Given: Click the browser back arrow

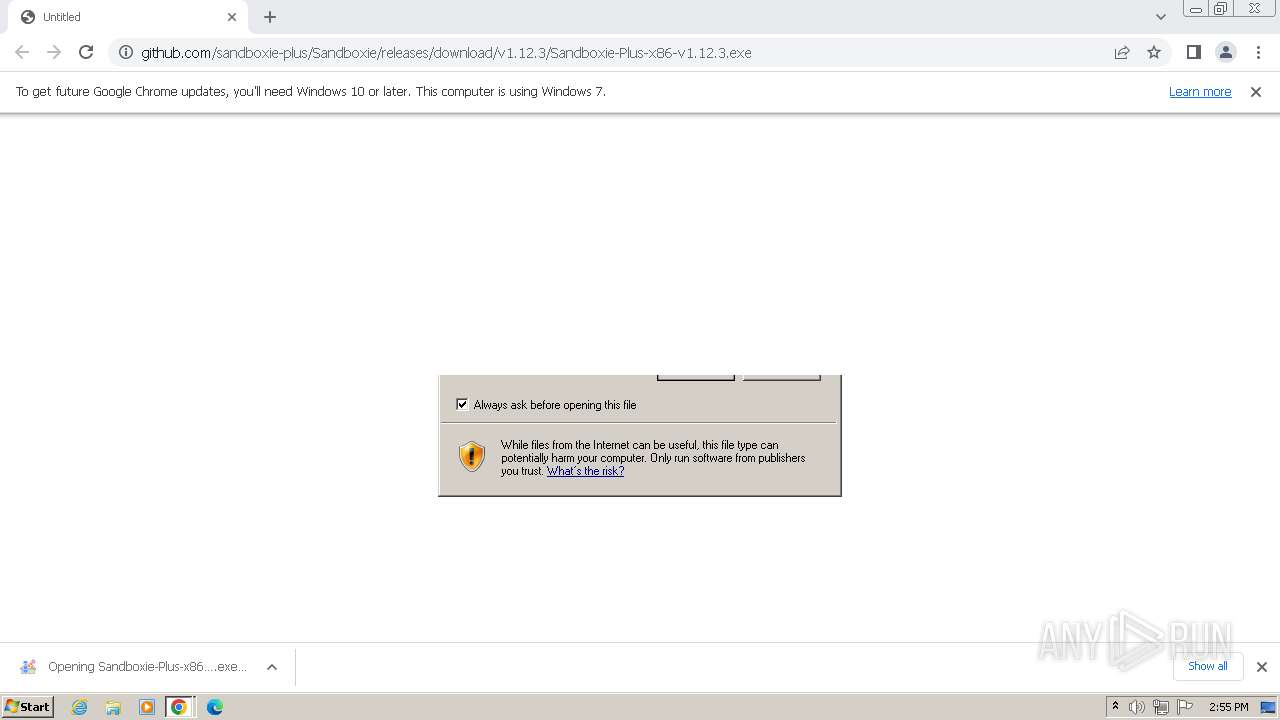Looking at the screenshot, I should pos(22,52).
